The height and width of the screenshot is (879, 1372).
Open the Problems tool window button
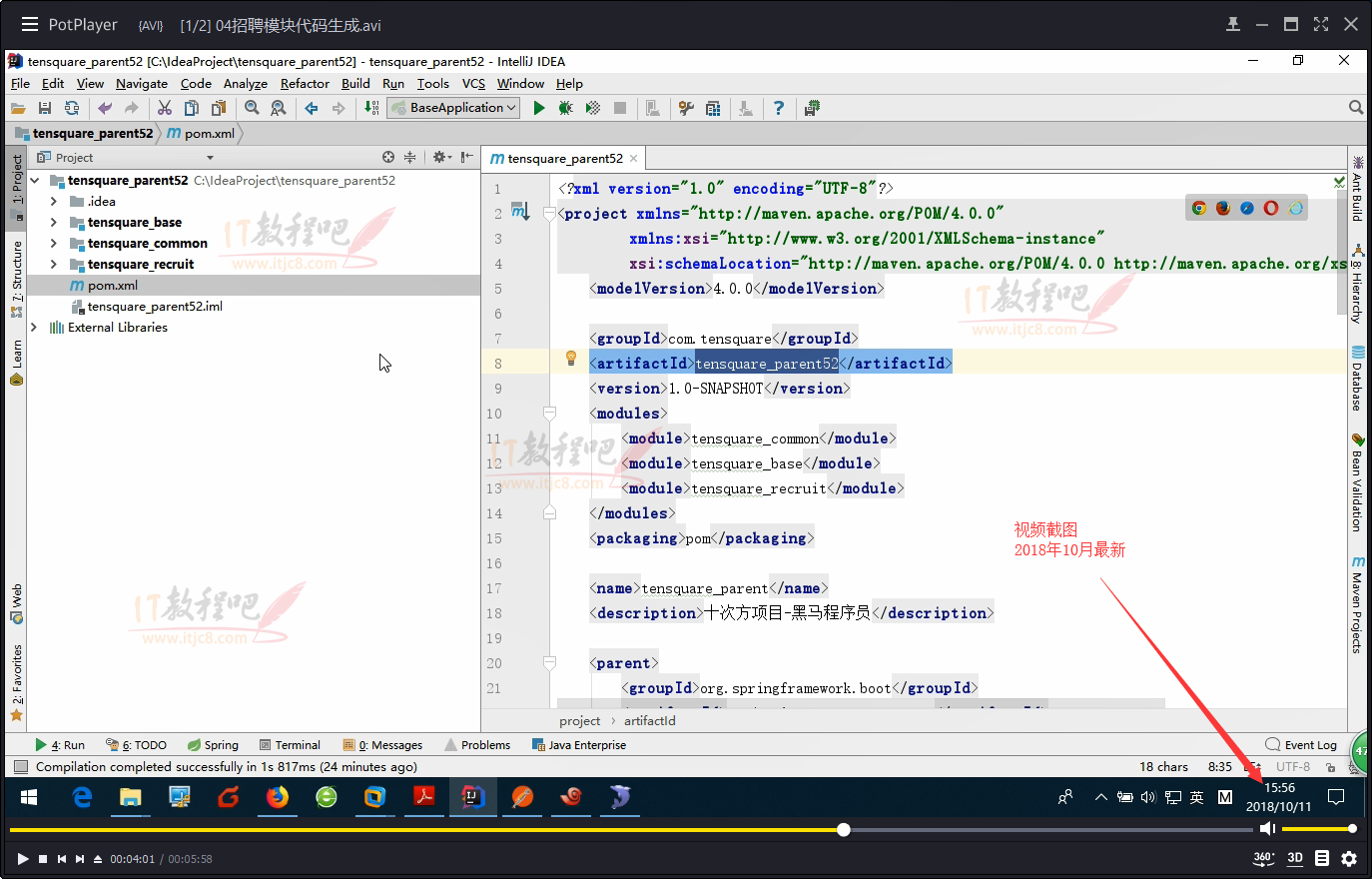pyautogui.click(x=477, y=745)
